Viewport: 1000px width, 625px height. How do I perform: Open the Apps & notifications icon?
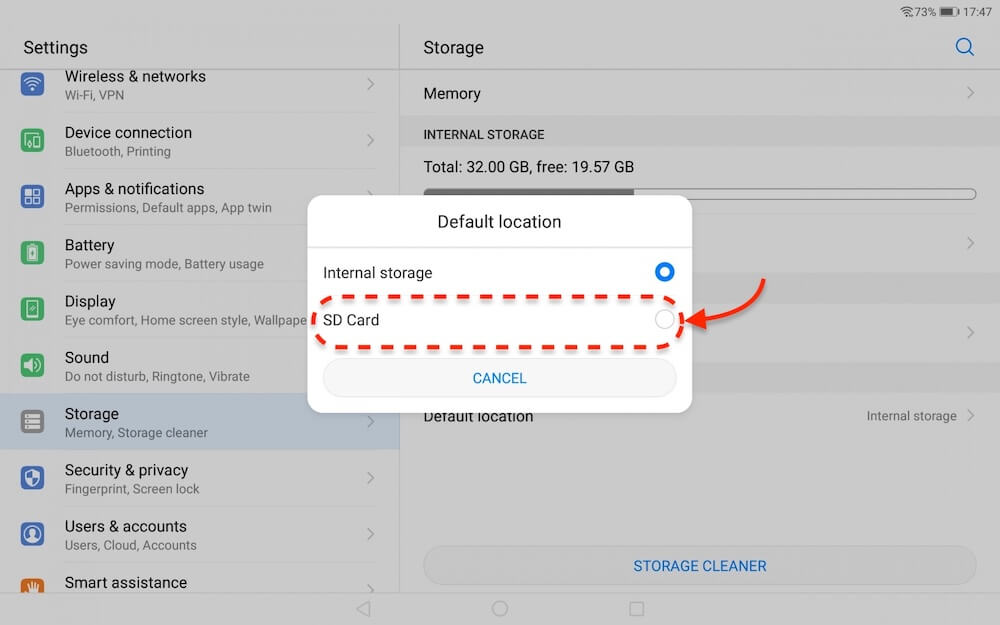[x=33, y=196]
